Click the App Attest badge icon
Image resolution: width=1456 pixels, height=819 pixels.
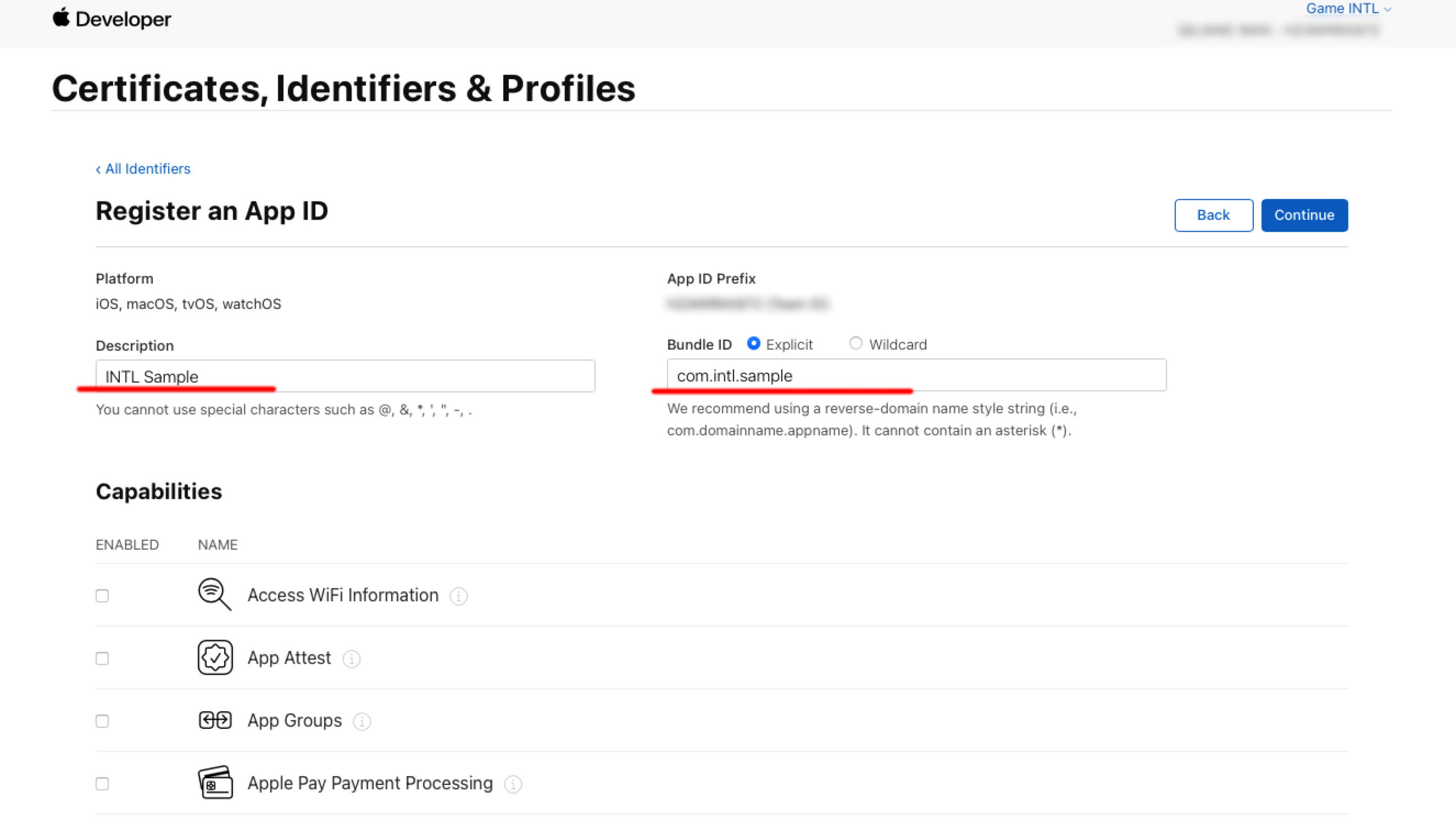(214, 657)
